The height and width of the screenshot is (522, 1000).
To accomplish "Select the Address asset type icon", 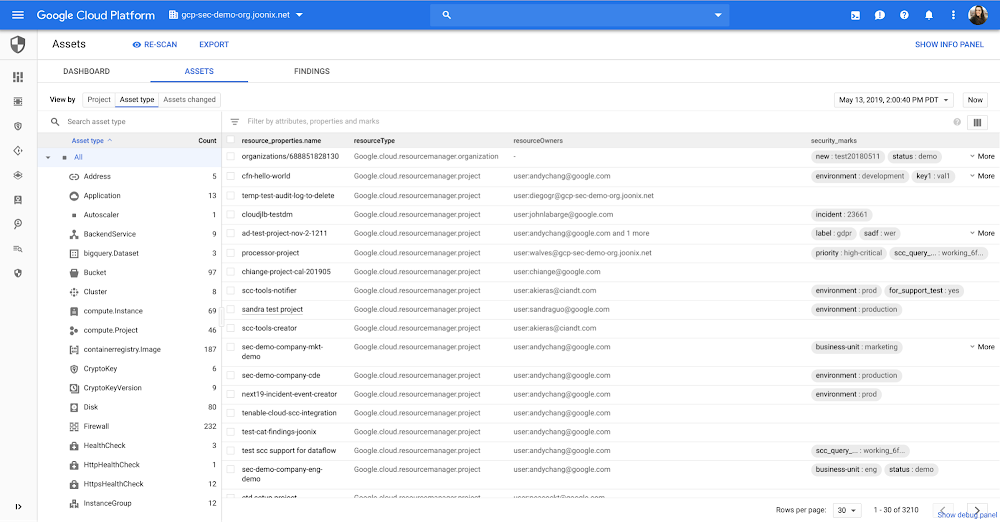I will [x=74, y=177].
